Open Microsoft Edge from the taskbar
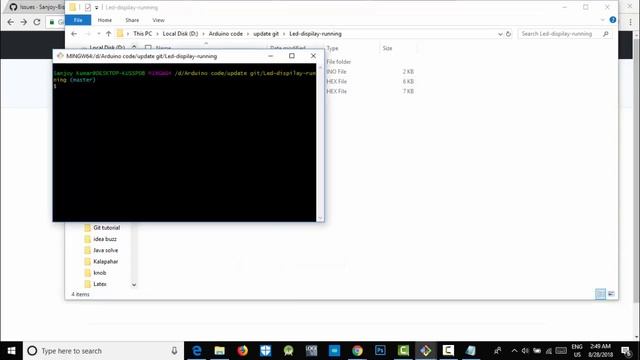Image resolution: width=640 pixels, height=360 pixels. point(197,351)
